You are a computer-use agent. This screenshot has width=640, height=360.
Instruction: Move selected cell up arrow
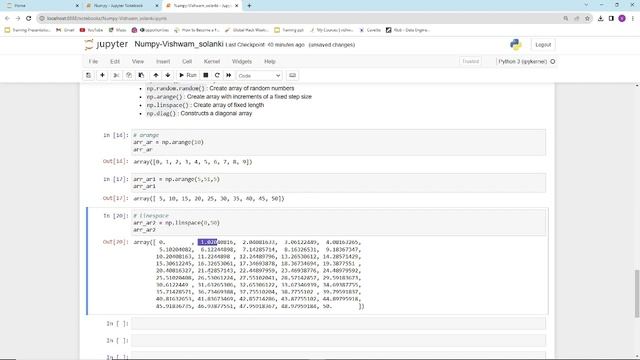click(x=156, y=76)
